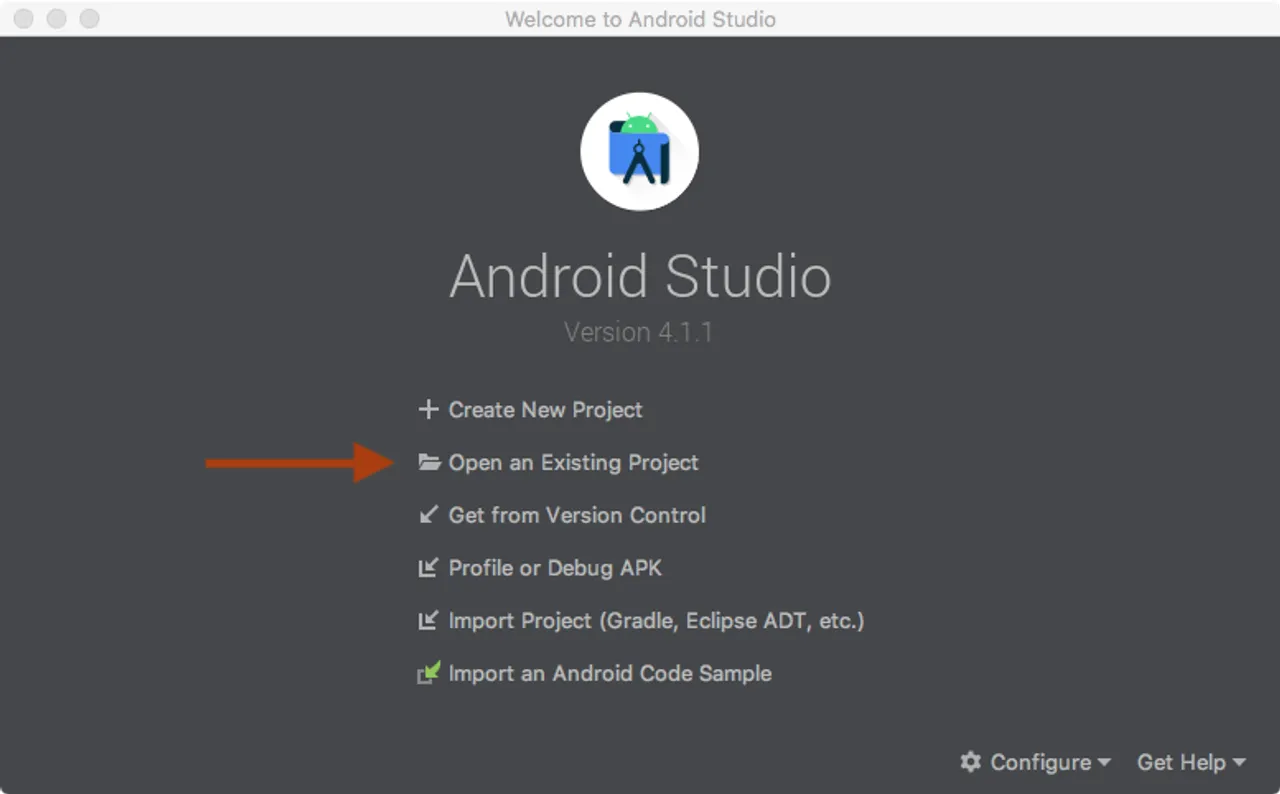
Task: Choose Get from Version Control
Action: (577, 515)
